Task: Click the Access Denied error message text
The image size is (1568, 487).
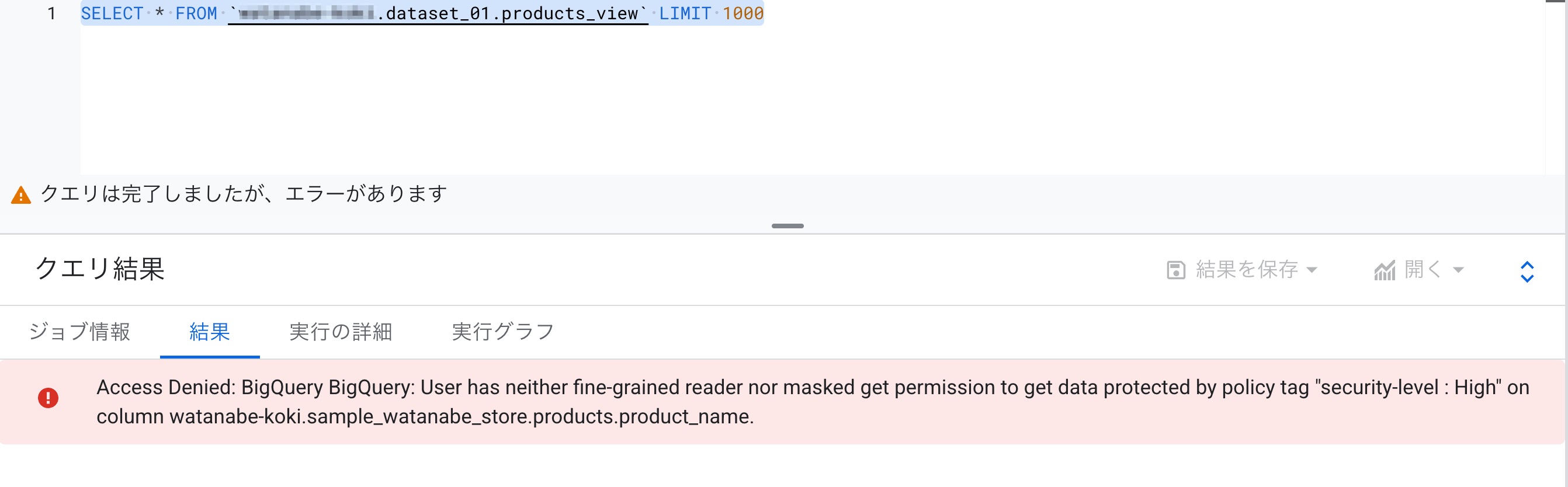Action: 813,402
